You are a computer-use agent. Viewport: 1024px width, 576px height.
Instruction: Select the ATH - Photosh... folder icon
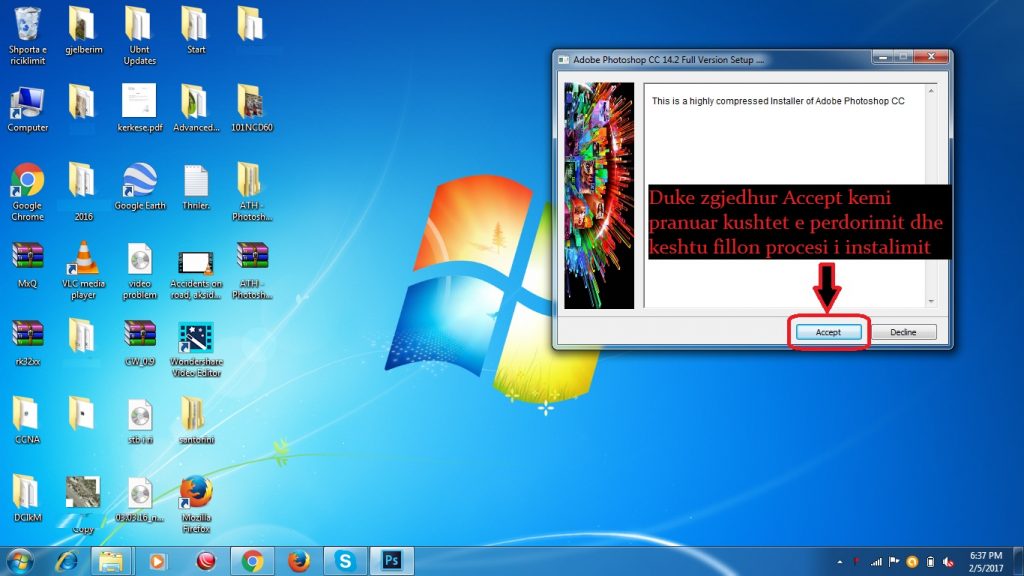[x=251, y=192]
